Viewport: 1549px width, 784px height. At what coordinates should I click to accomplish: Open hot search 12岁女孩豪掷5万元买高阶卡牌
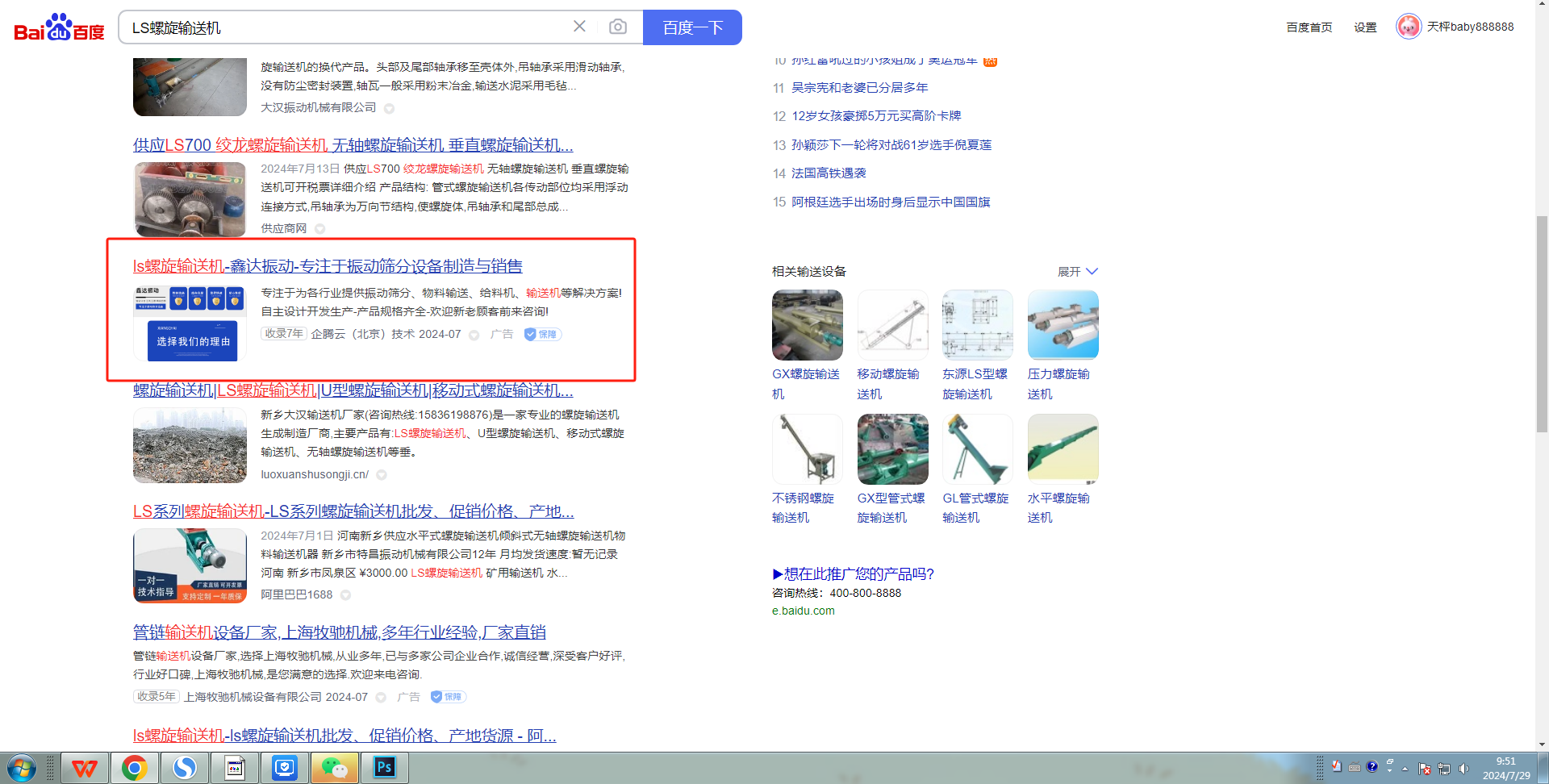click(876, 116)
